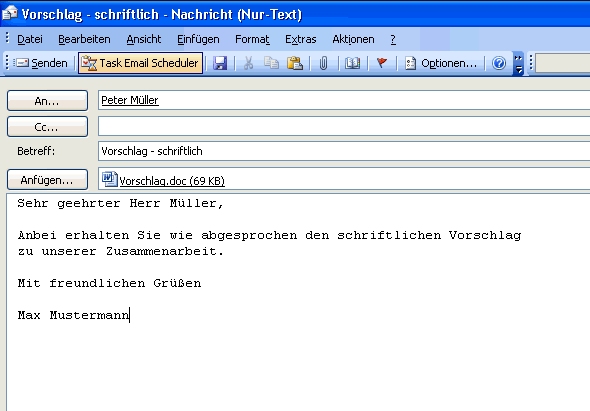Click the red follow-up flag icon
The image size is (590, 411).
click(382, 63)
